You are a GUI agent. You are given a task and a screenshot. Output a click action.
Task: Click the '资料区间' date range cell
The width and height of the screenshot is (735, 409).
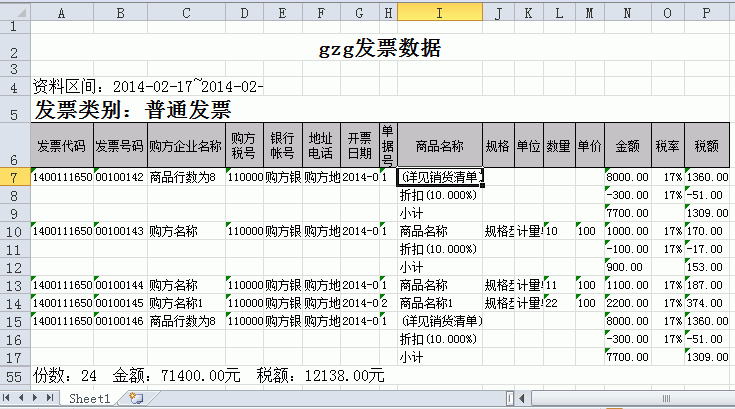(x=148, y=86)
